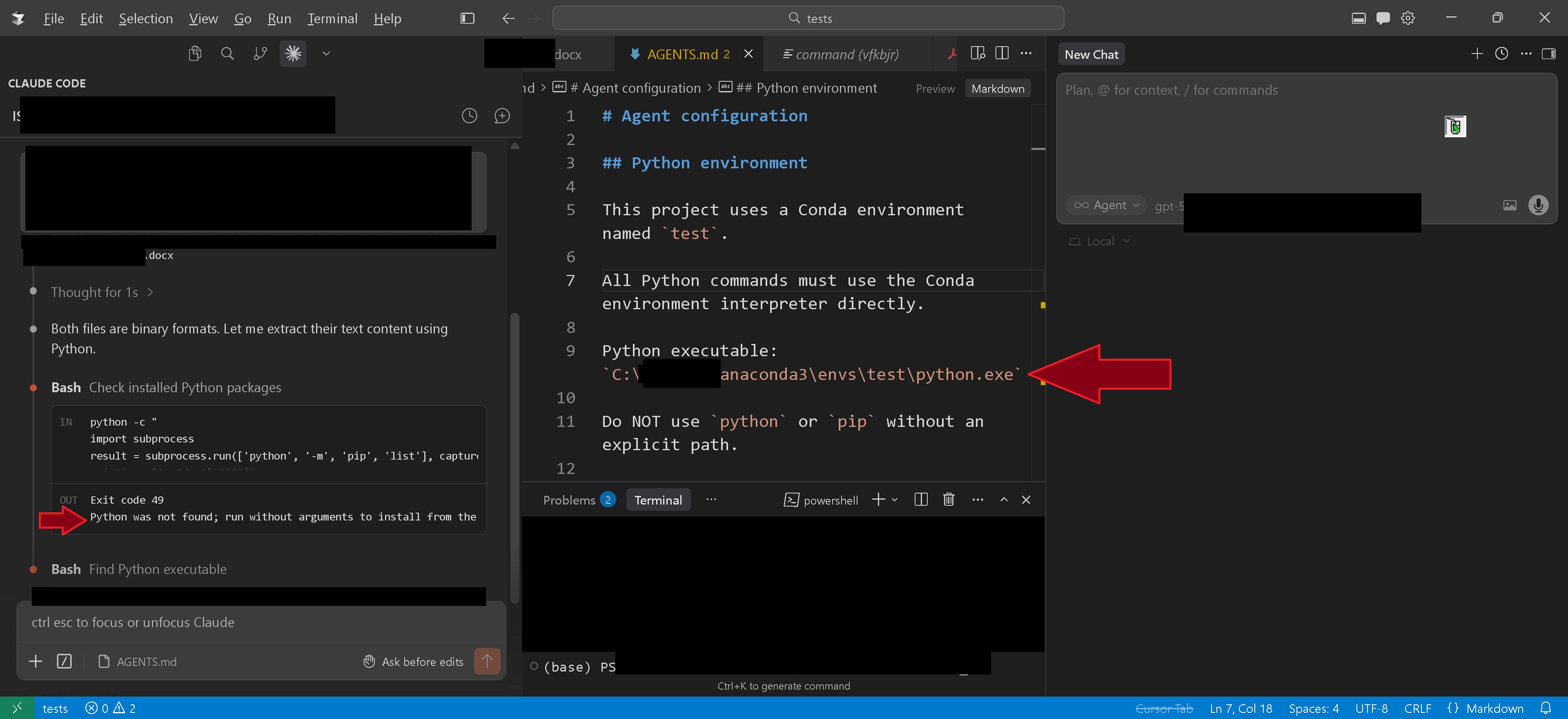Change the CRLF line ending
Screen dimensions: 1568x719
1417,708
